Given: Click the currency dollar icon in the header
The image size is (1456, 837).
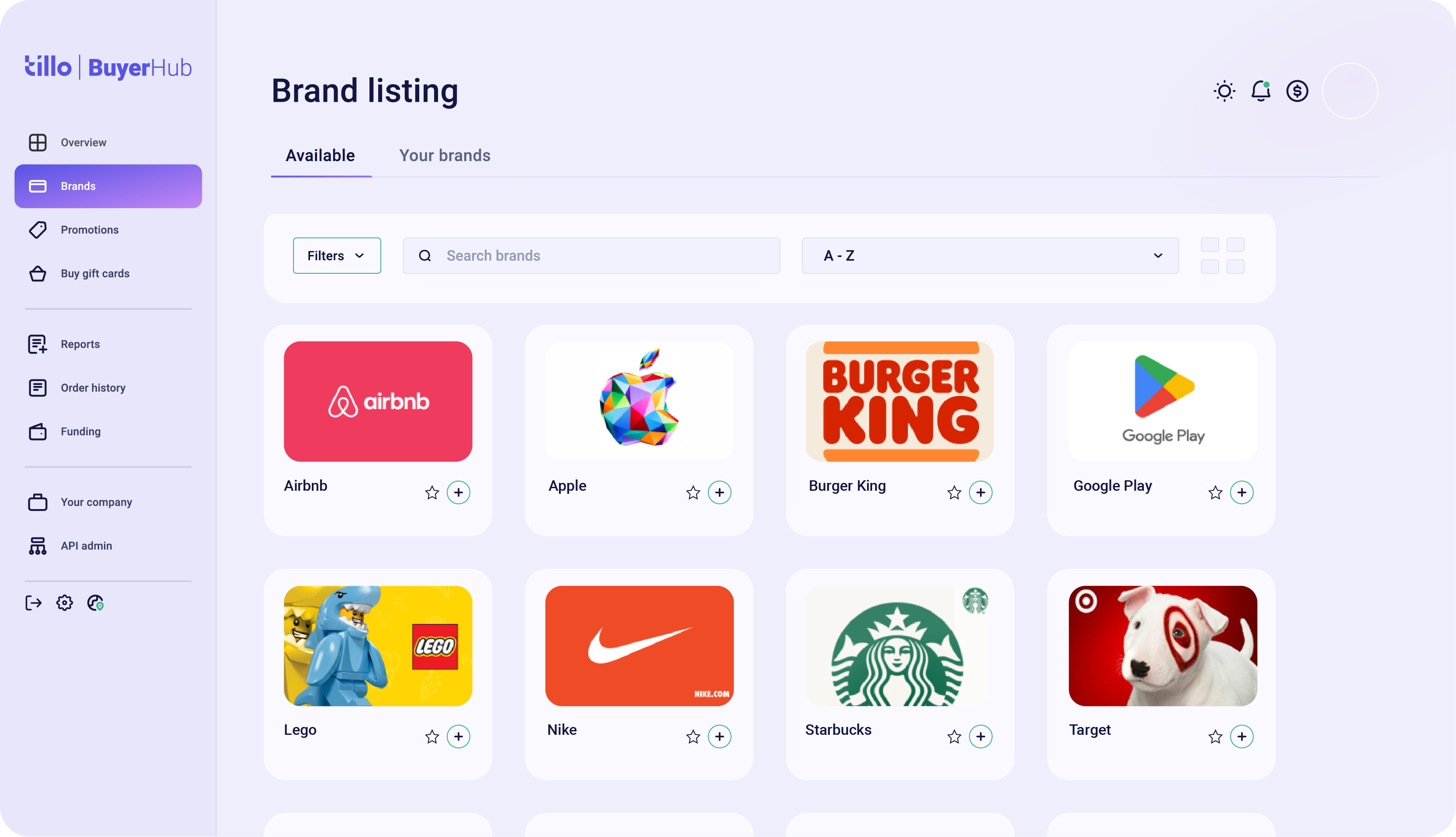Looking at the screenshot, I should (x=1297, y=90).
